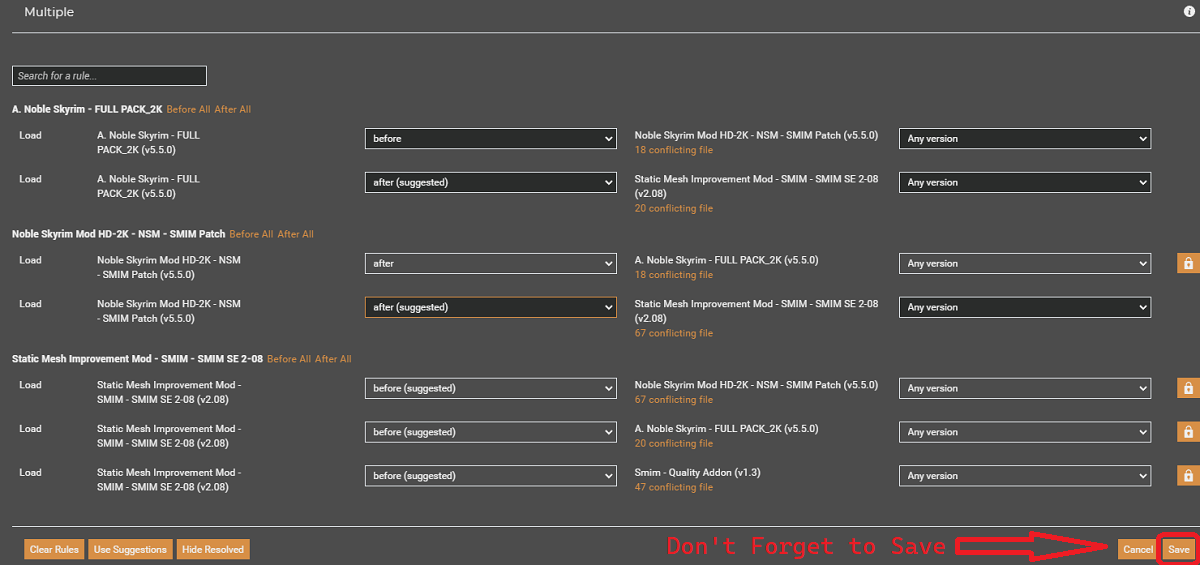The width and height of the screenshot is (1200, 565).
Task: Open 47 conflicting file link for Smim Quality Addon
Action: 674,488
